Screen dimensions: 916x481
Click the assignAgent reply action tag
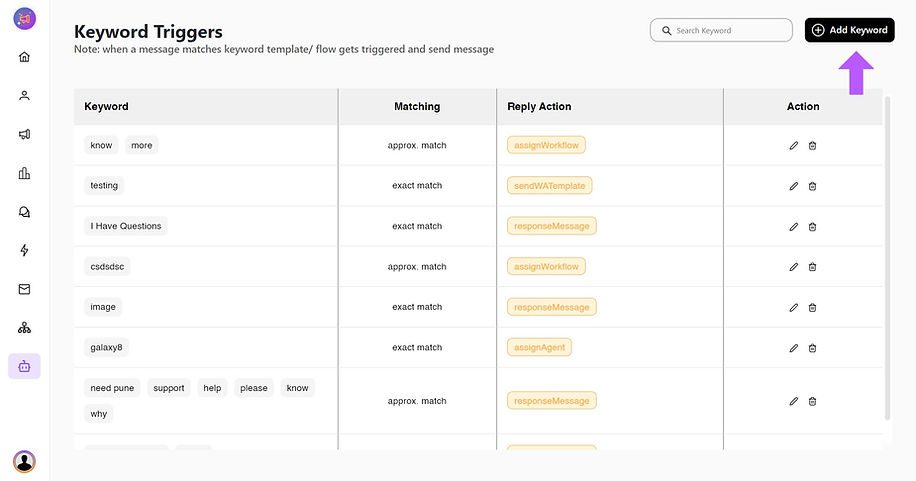pyautogui.click(x=539, y=347)
